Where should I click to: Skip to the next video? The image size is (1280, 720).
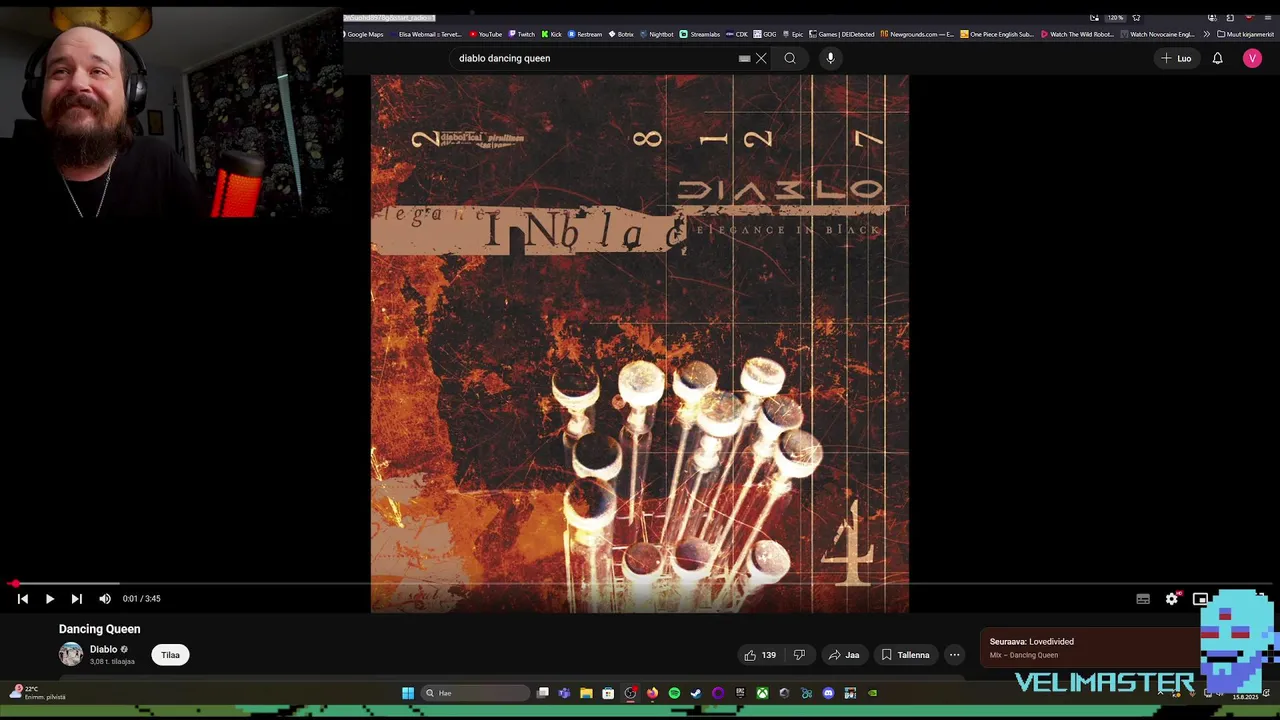76,598
